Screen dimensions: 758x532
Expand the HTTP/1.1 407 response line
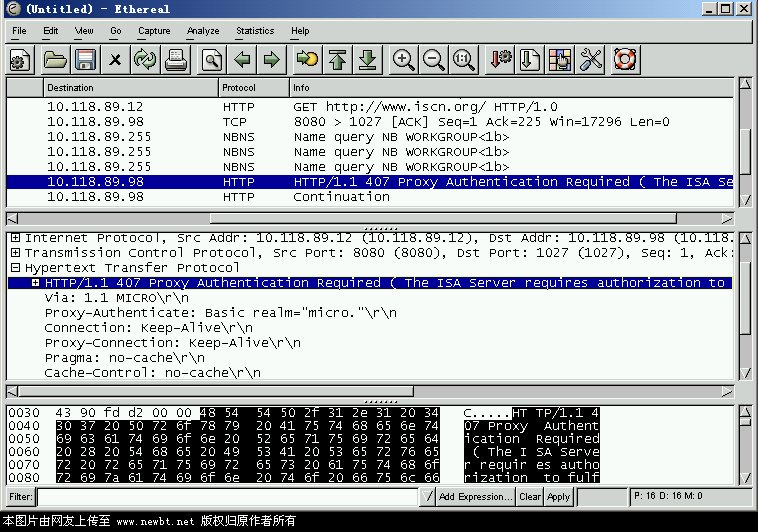(35, 282)
